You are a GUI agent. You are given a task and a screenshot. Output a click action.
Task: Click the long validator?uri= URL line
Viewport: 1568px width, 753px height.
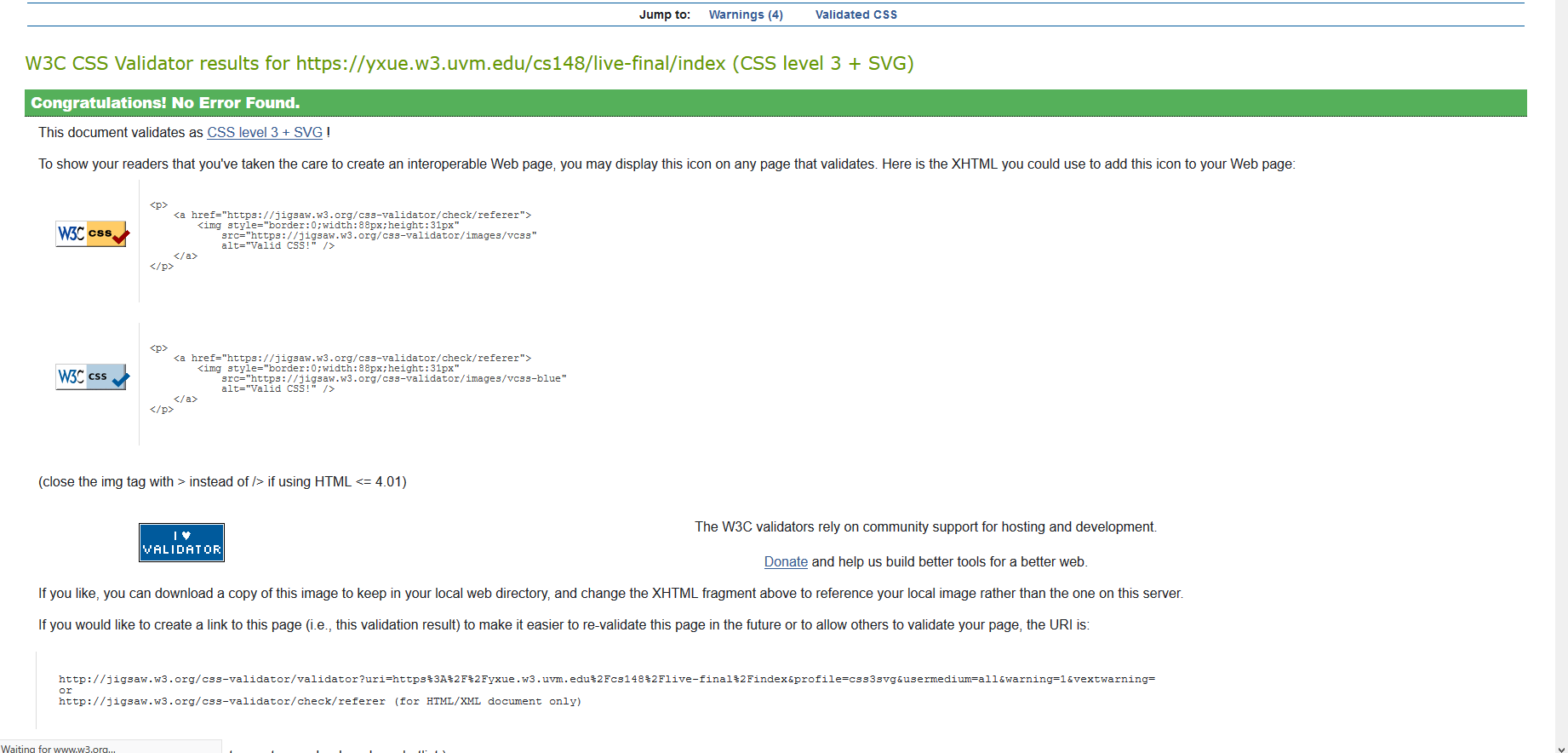coord(606,679)
